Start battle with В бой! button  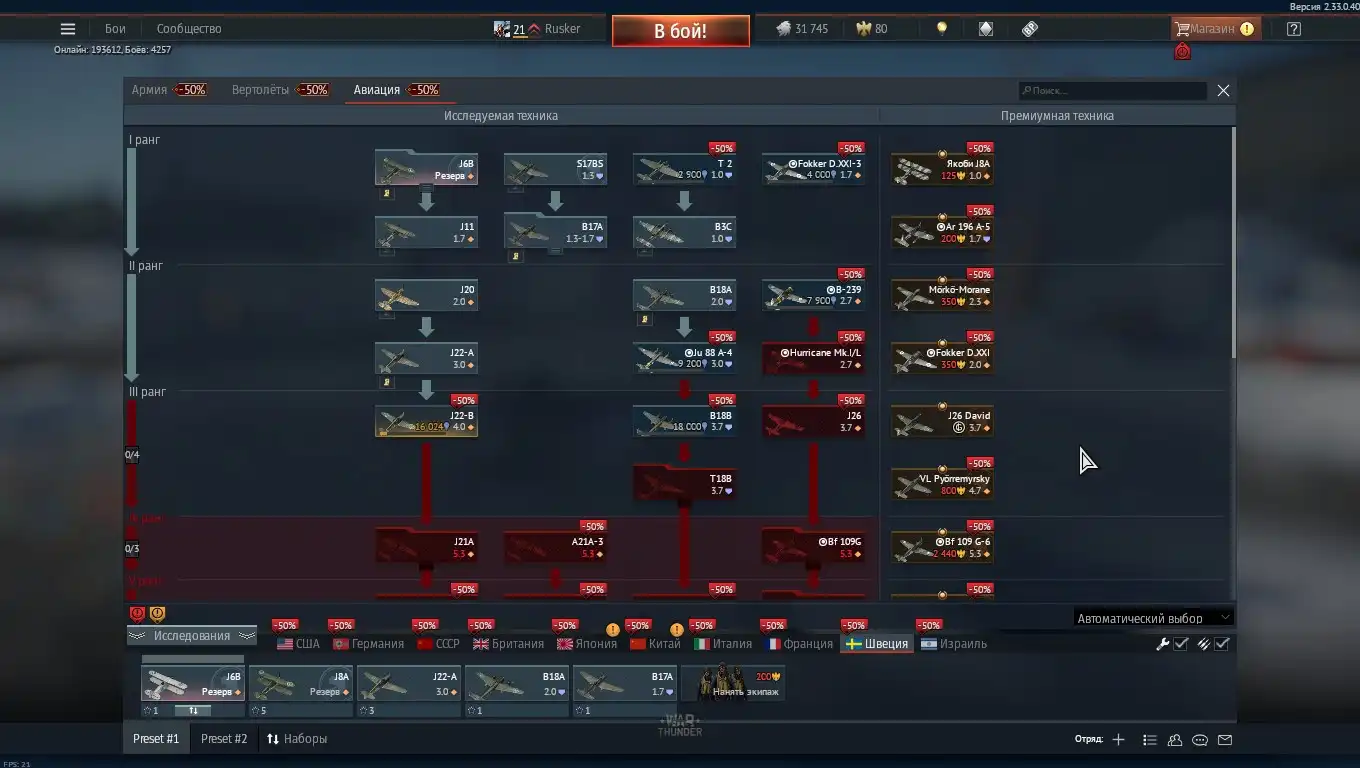(680, 31)
